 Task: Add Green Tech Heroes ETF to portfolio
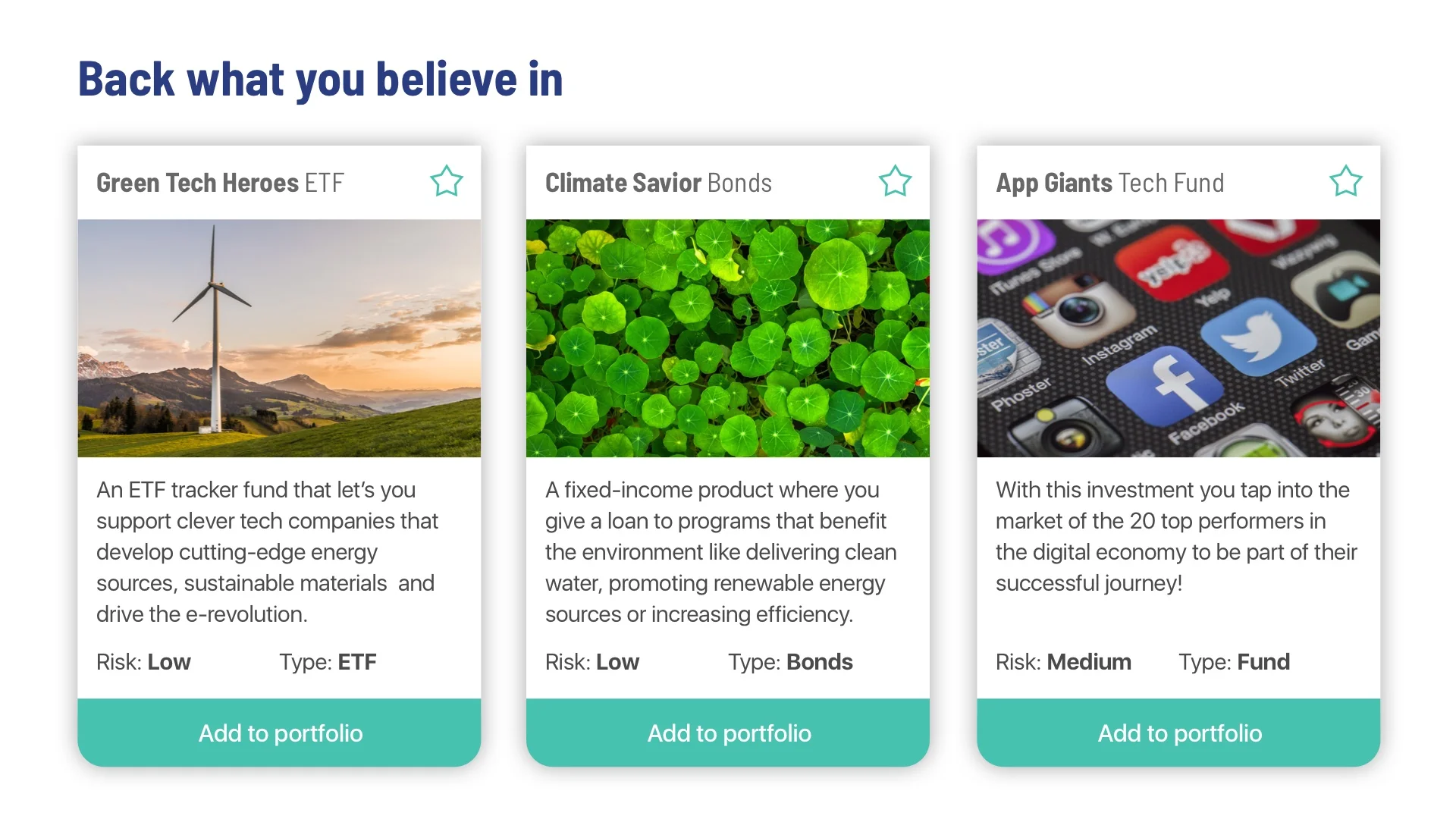pos(279,733)
